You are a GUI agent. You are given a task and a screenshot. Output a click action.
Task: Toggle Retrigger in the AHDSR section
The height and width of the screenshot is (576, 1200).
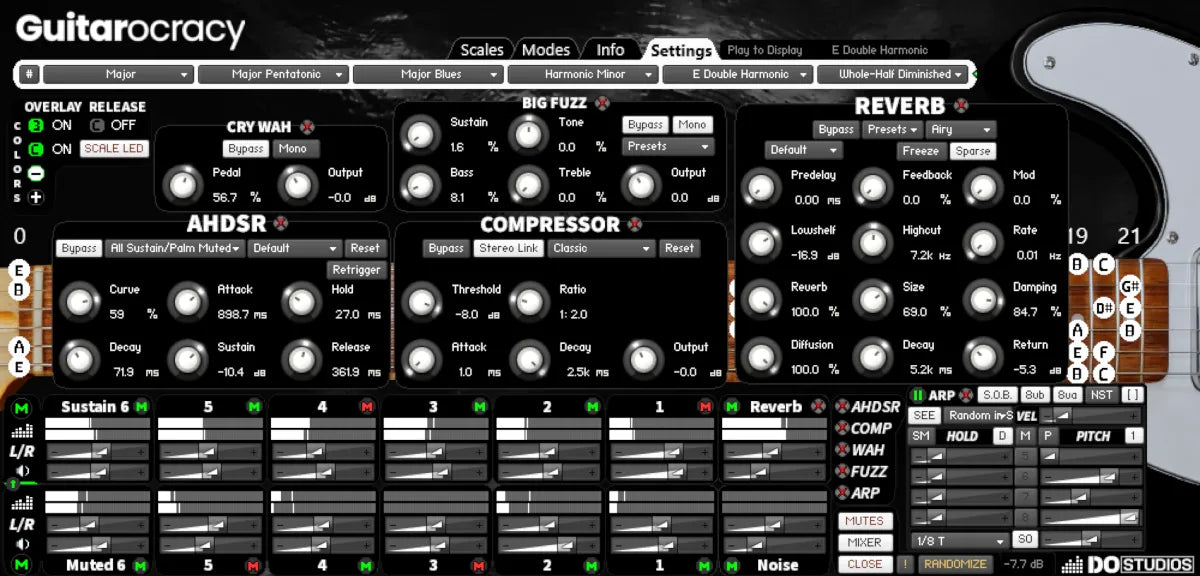click(356, 270)
